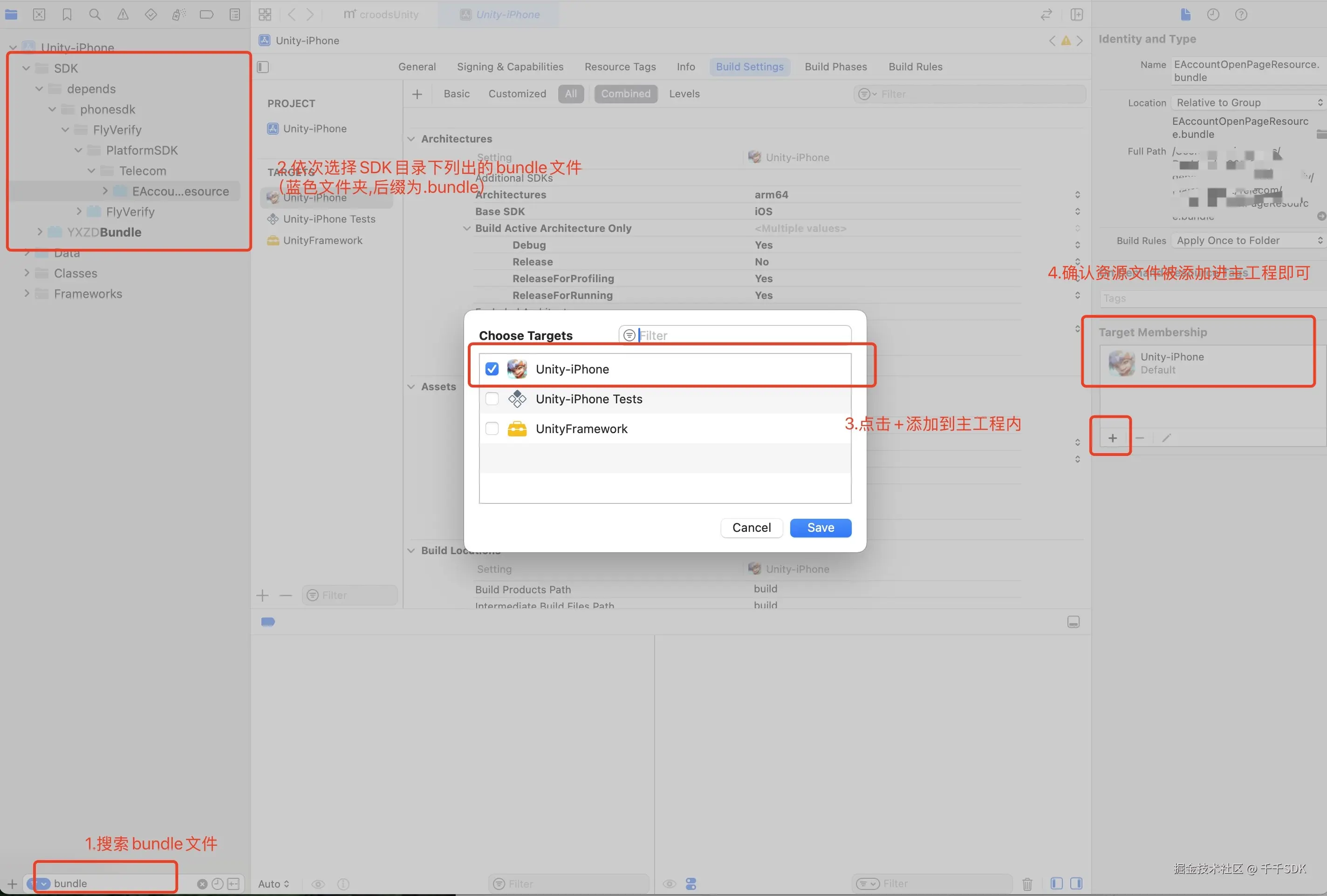Open the History inspector clock icon
This screenshot has height=896, width=1327.
point(1213,14)
